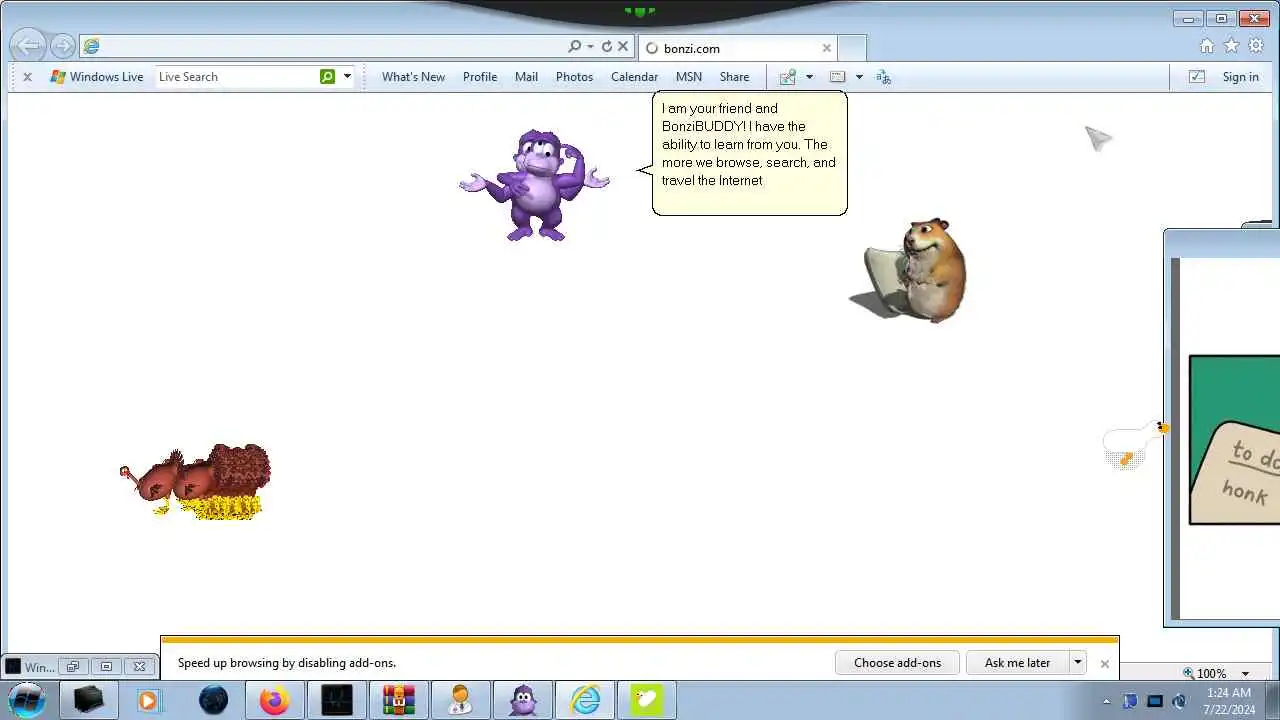The image size is (1280, 720).
Task: Open a new tab beside bonzi.com
Action: (x=852, y=48)
